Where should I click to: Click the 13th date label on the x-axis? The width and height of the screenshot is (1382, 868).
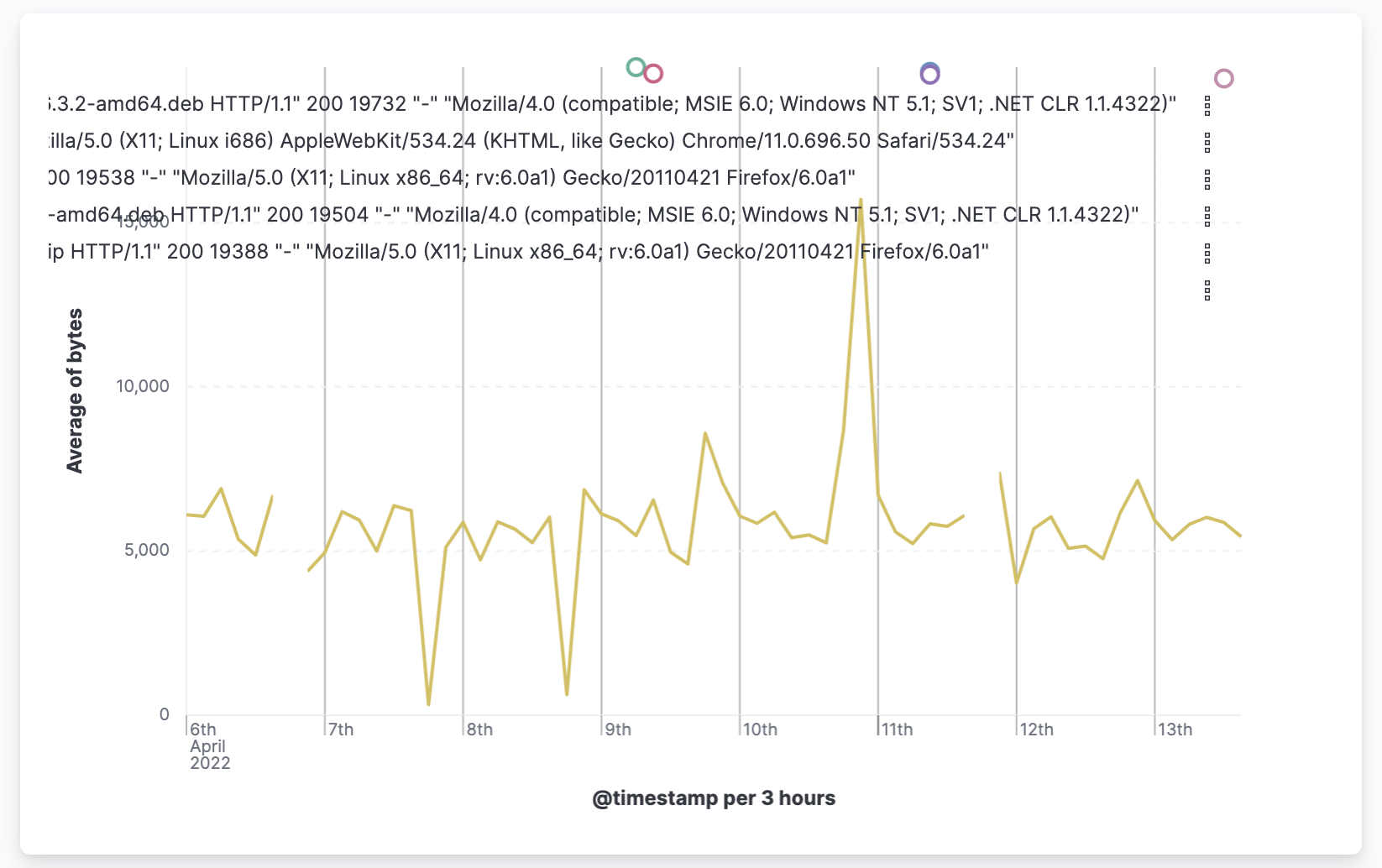(1176, 729)
